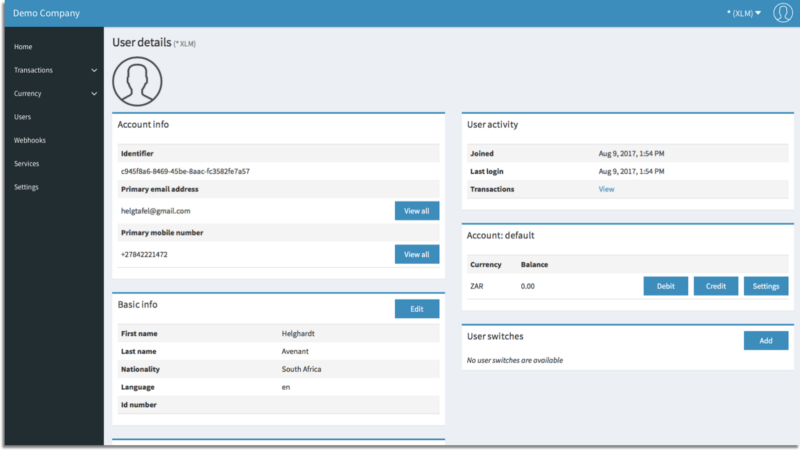Go to Home in the sidebar
This screenshot has width=800, height=450.
point(23,46)
